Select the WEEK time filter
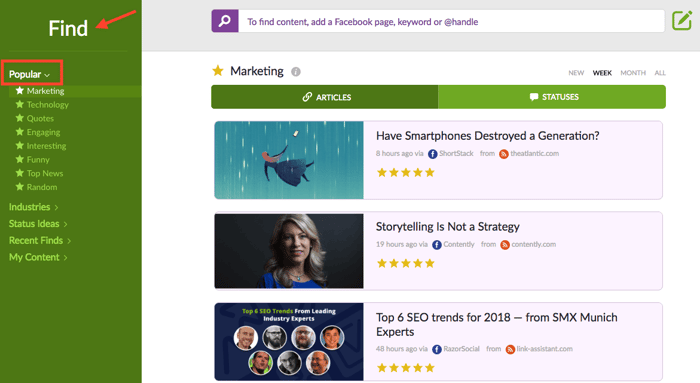This screenshot has width=700, height=383. pos(602,73)
